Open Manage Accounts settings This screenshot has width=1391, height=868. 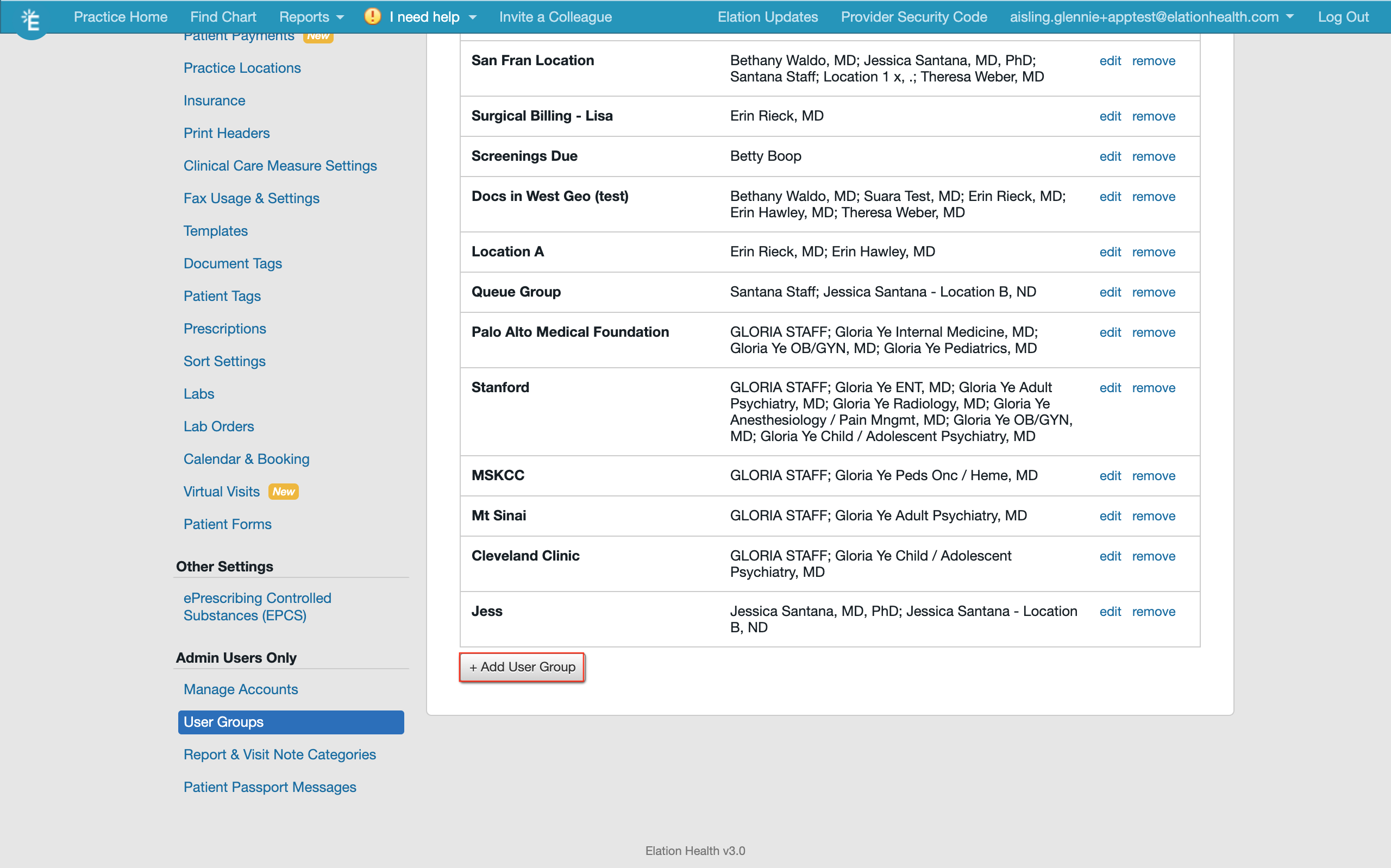pyautogui.click(x=241, y=689)
